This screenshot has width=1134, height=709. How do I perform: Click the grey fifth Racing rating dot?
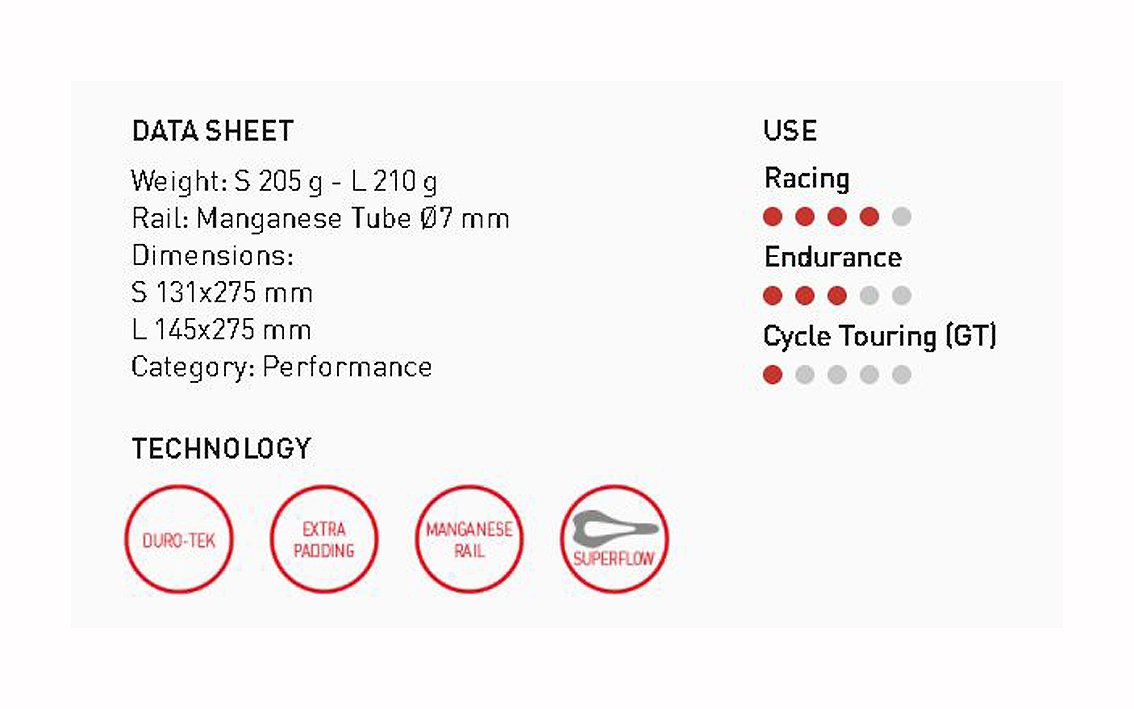pyautogui.click(x=901, y=216)
